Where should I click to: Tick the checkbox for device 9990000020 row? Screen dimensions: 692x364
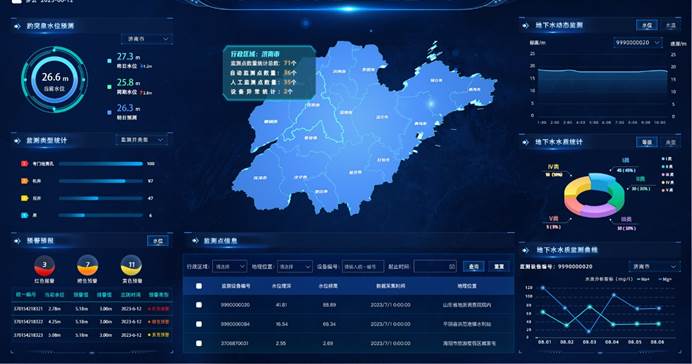(x=199, y=305)
